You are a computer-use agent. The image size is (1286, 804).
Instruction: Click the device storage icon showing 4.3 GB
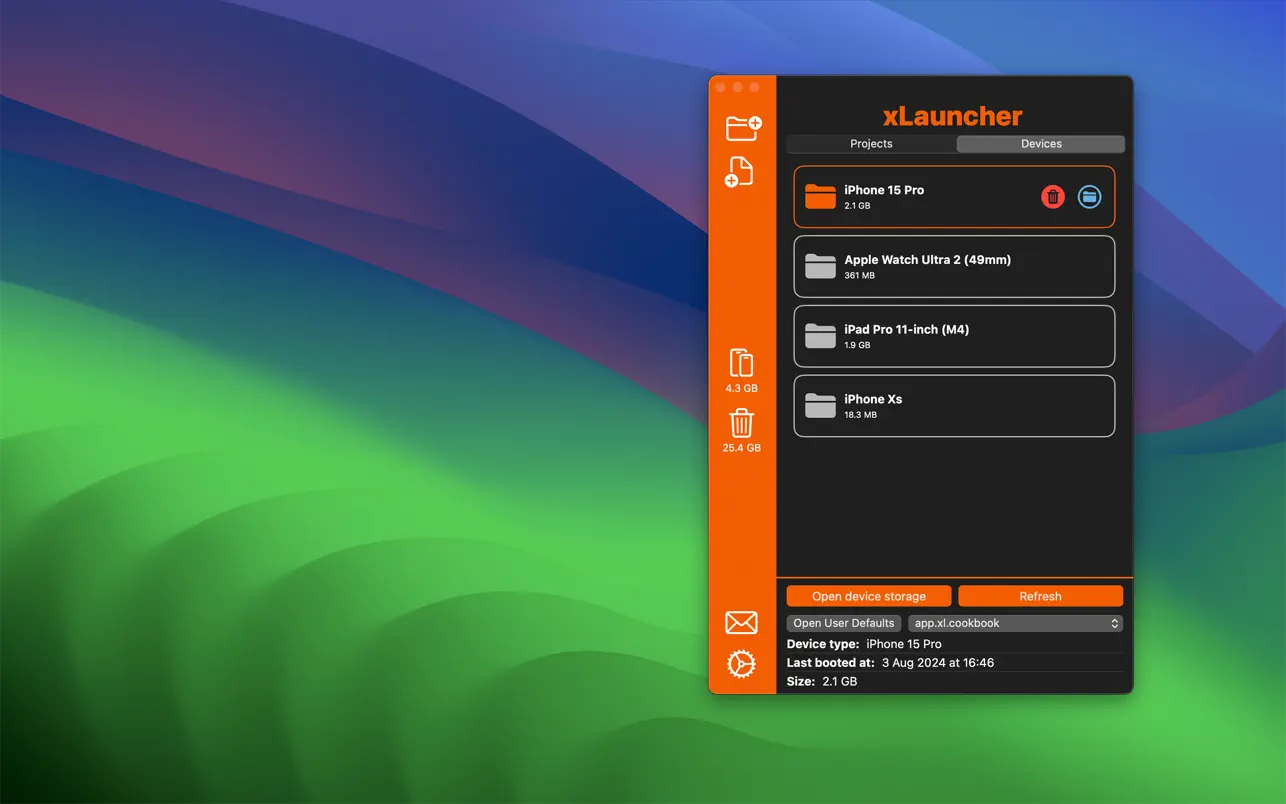(x=740, y=364)
